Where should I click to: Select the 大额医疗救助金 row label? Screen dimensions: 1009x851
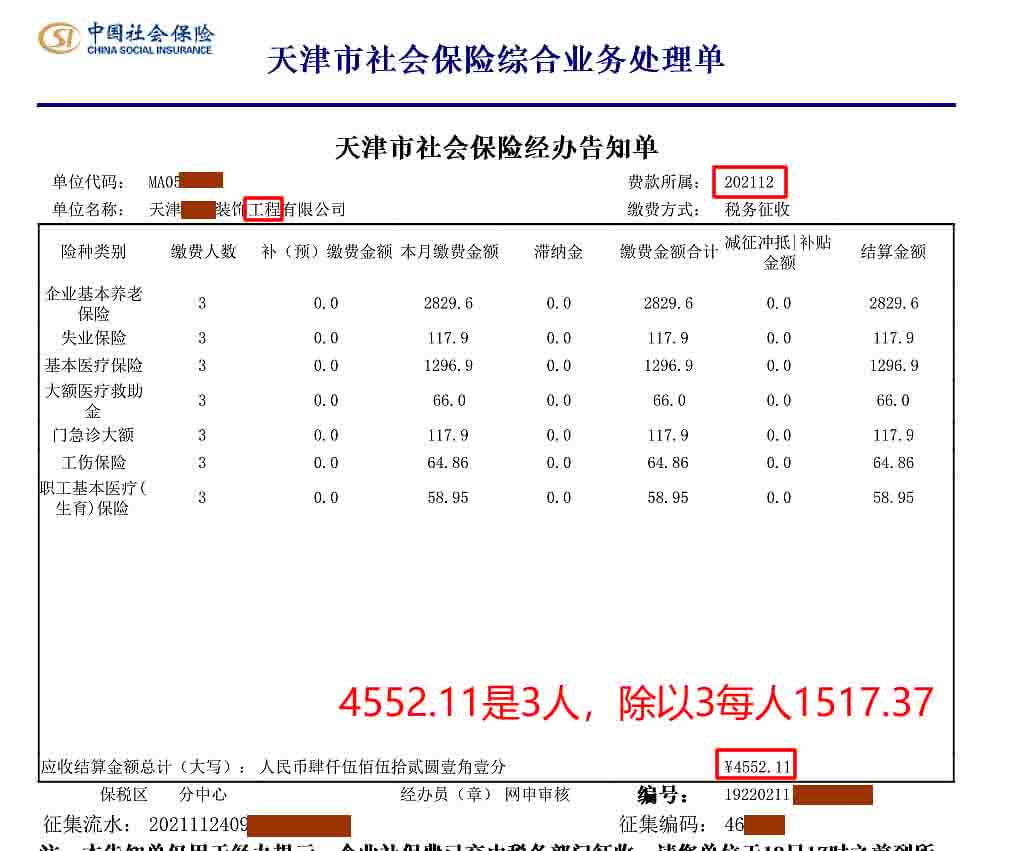(x=94, y=401)
